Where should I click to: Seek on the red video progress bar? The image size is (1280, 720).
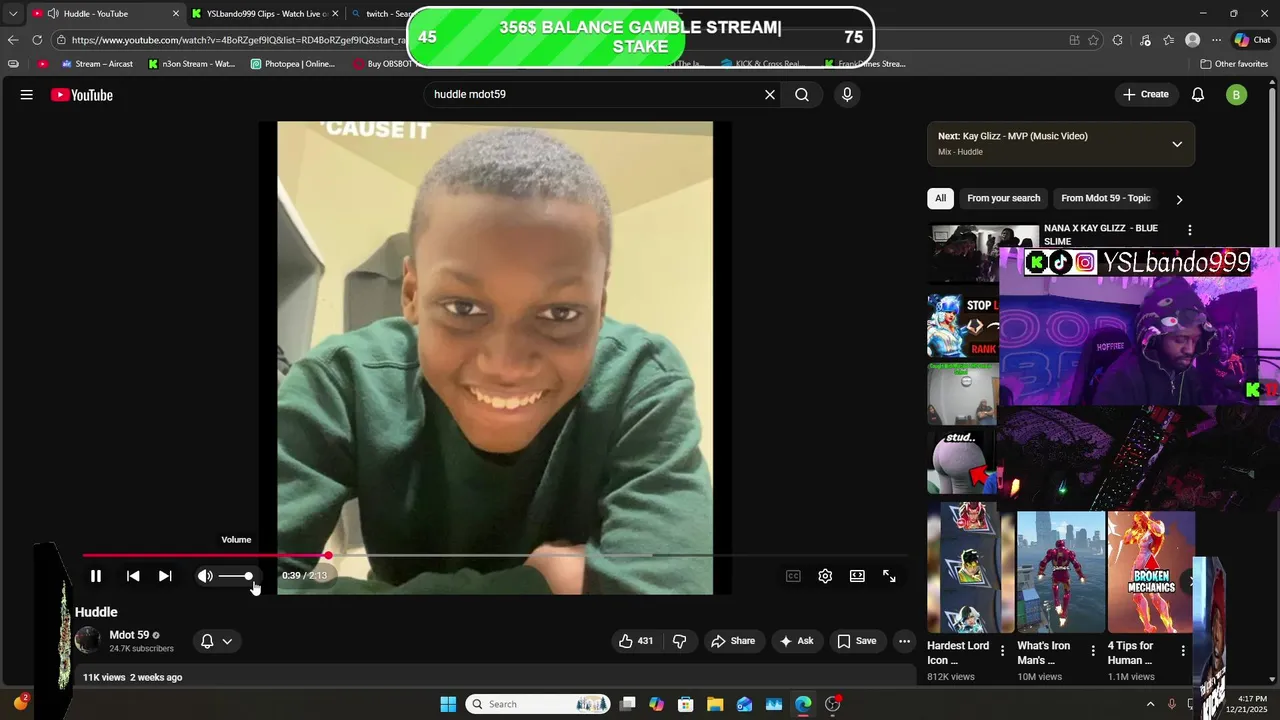point(495,555)
